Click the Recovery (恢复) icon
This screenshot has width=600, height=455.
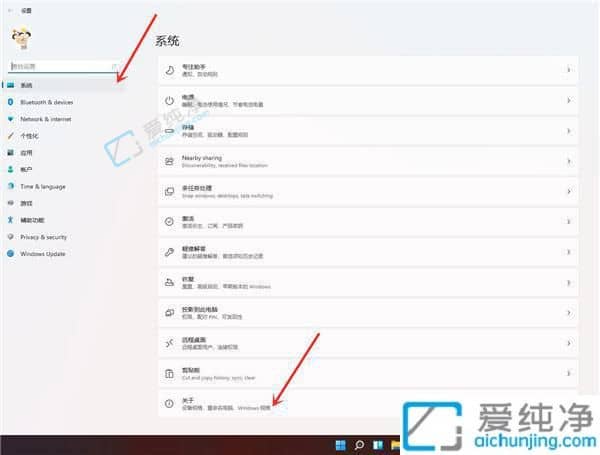click(x=170, y=282)
